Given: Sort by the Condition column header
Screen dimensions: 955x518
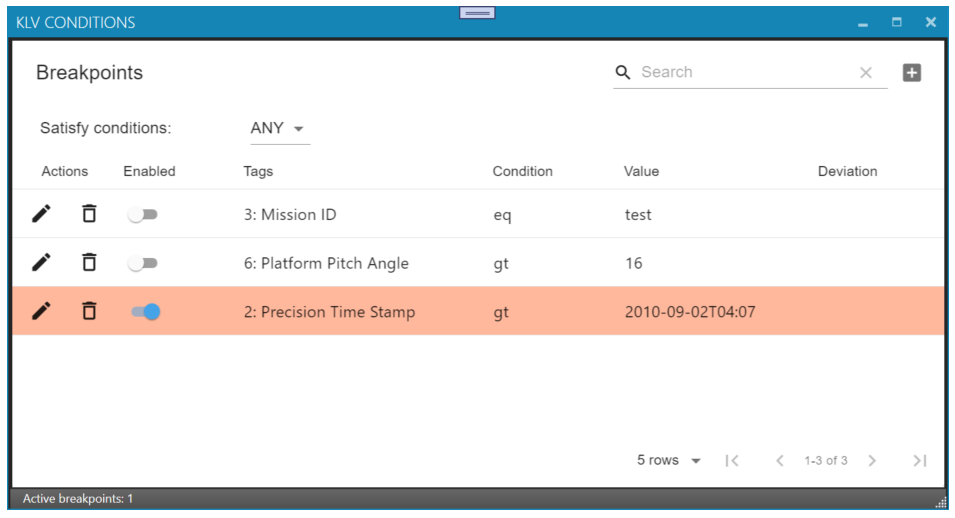Looking at the screenshot, I should (522, 171).
